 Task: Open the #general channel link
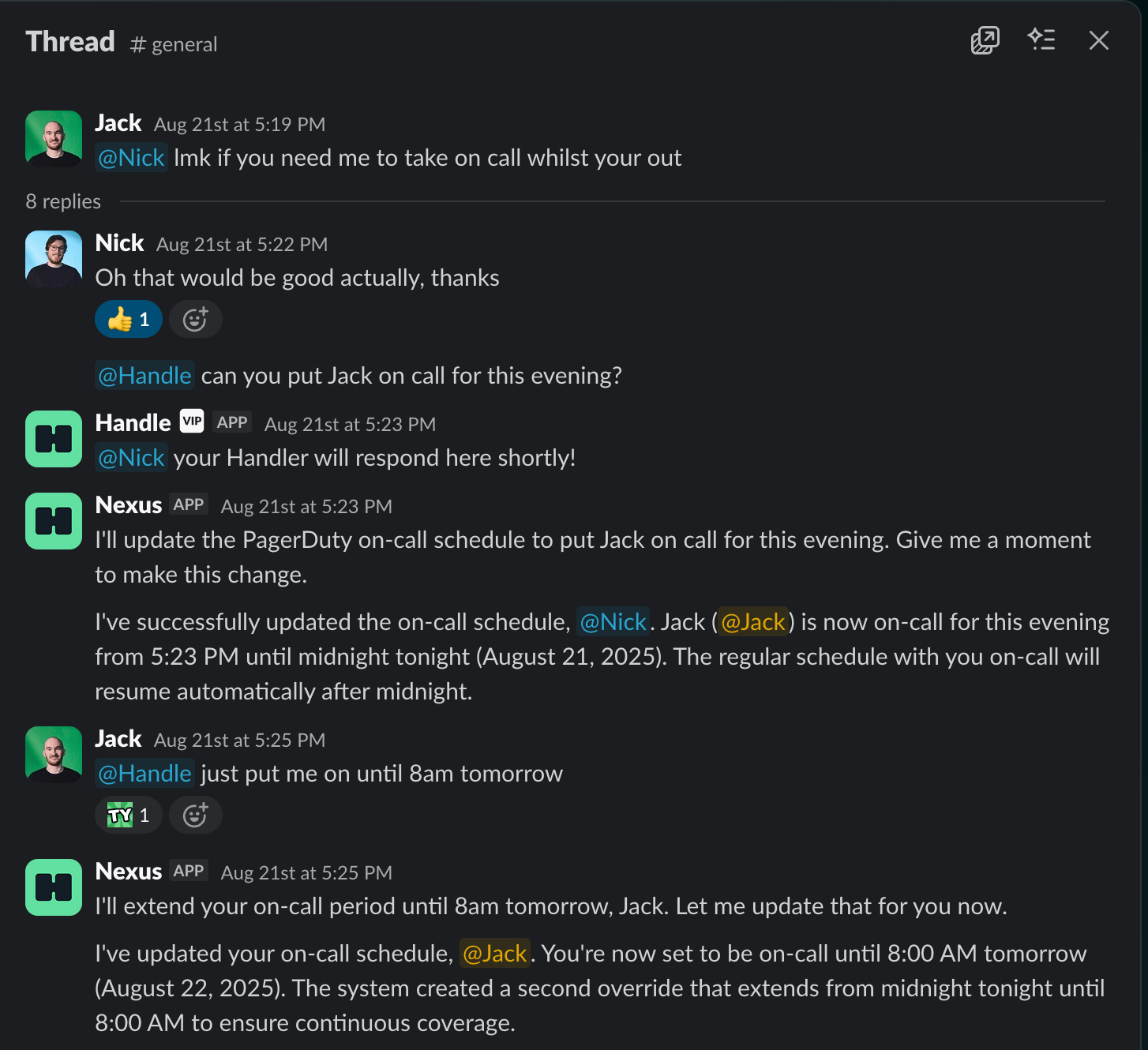(x=174, y=45)
